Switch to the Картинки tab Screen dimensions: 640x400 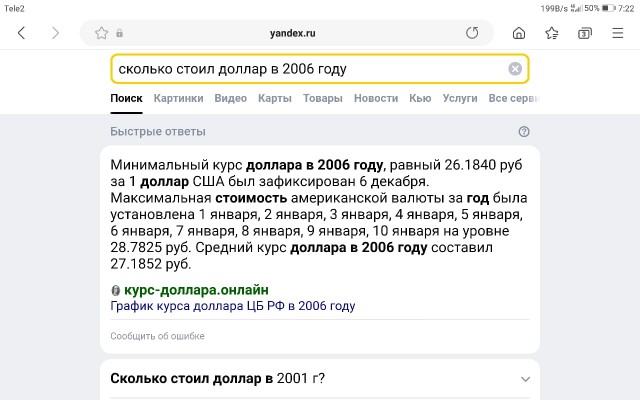pyautogui.click(x=178, y=98)
